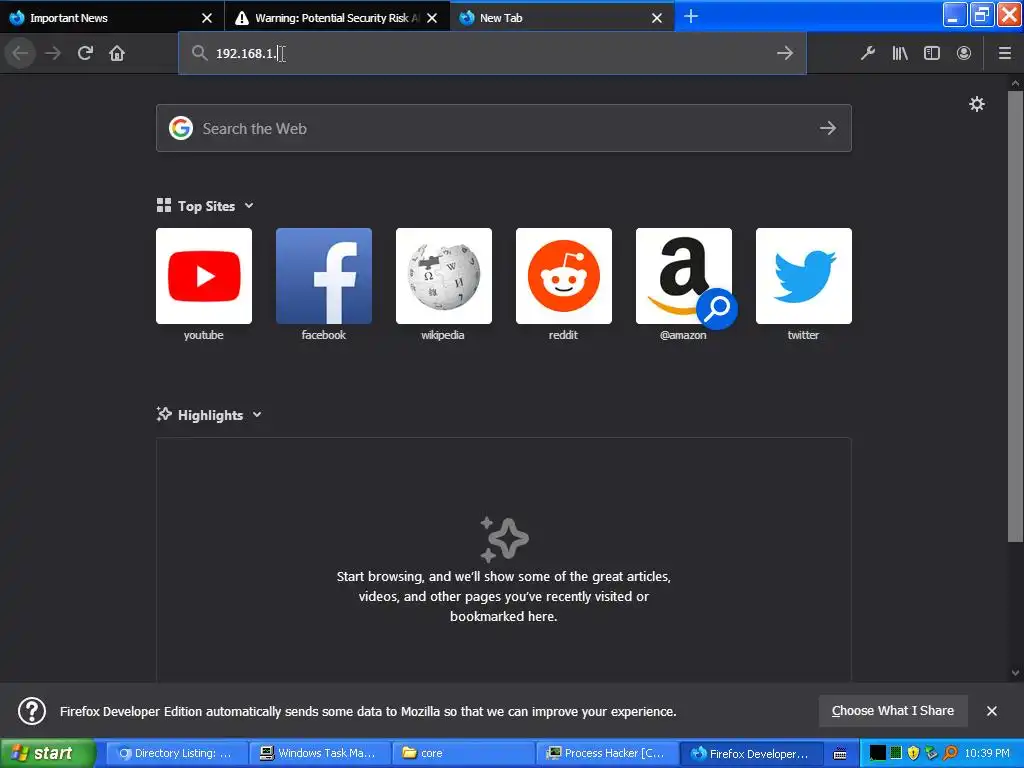Viewport: 1024px width, 768px height.
Task: Click the taskbar keyboard icon
Action: pos(840,754)
